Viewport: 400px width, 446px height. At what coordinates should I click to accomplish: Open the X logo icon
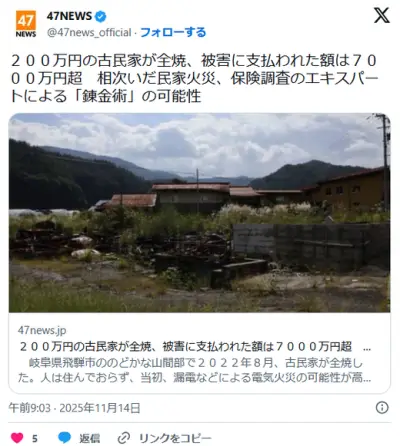[381, 16]
